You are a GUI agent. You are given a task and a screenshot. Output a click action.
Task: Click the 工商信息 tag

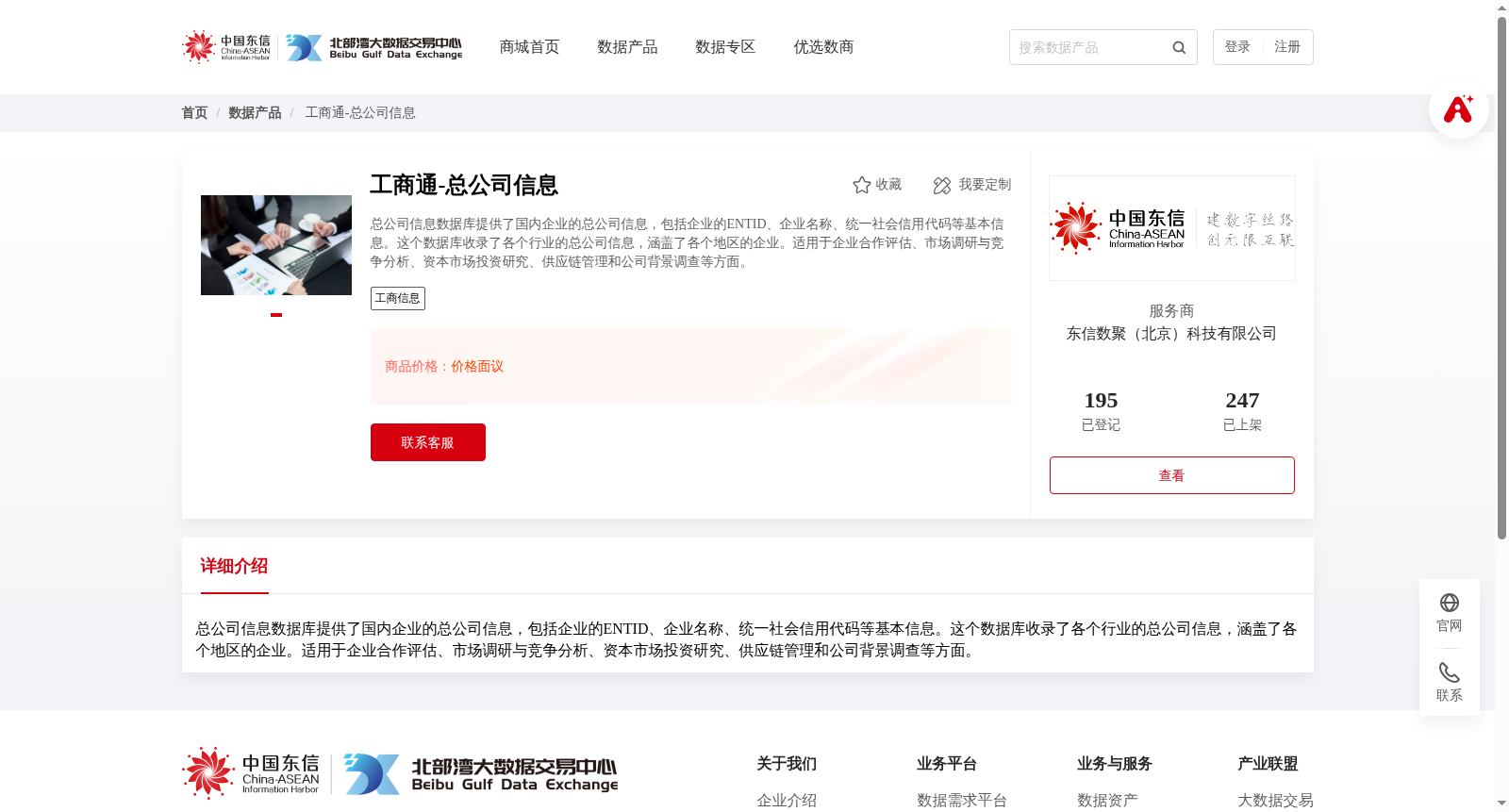tap(398, 298)
